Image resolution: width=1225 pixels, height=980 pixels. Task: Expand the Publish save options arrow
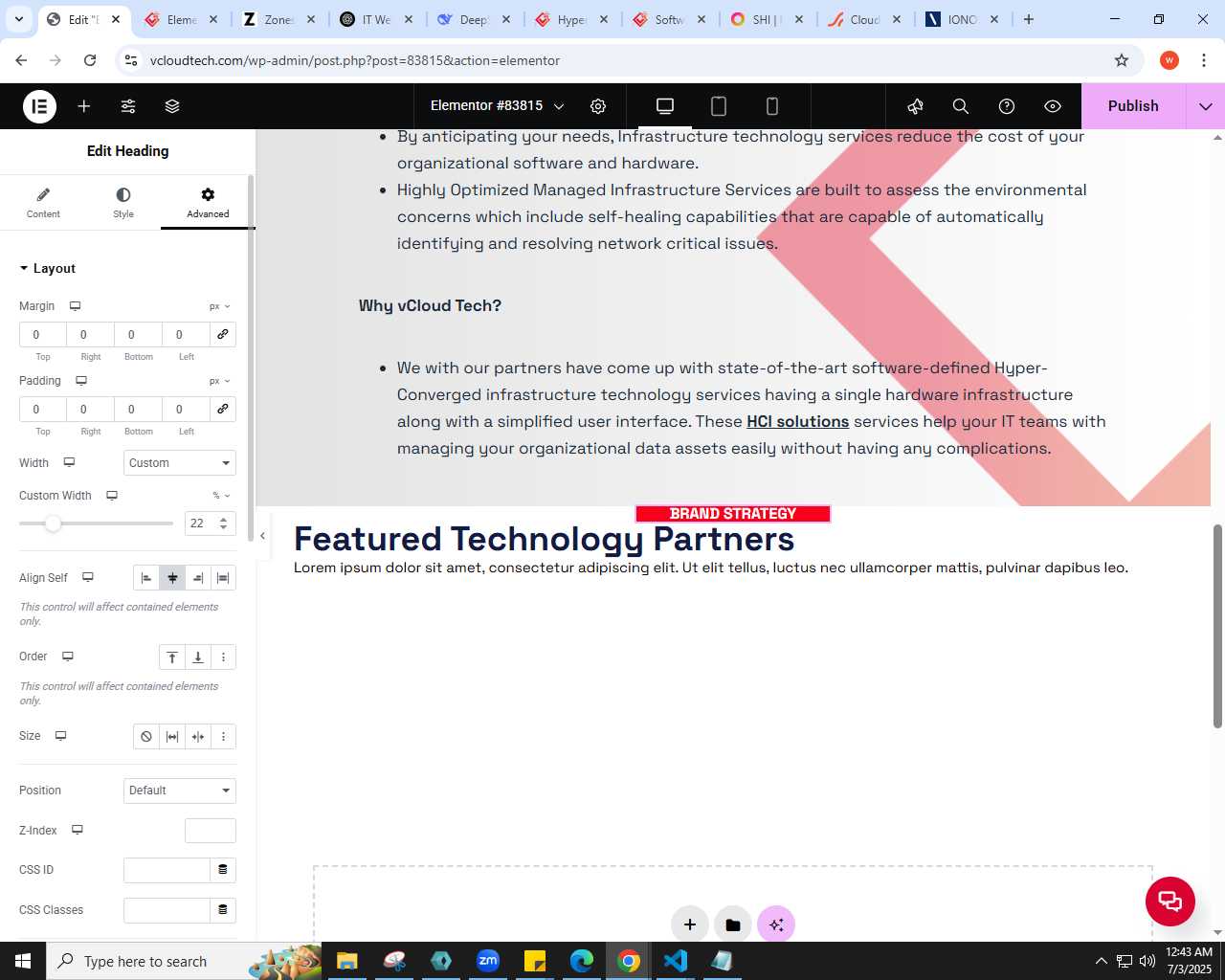click(1206, 106)
